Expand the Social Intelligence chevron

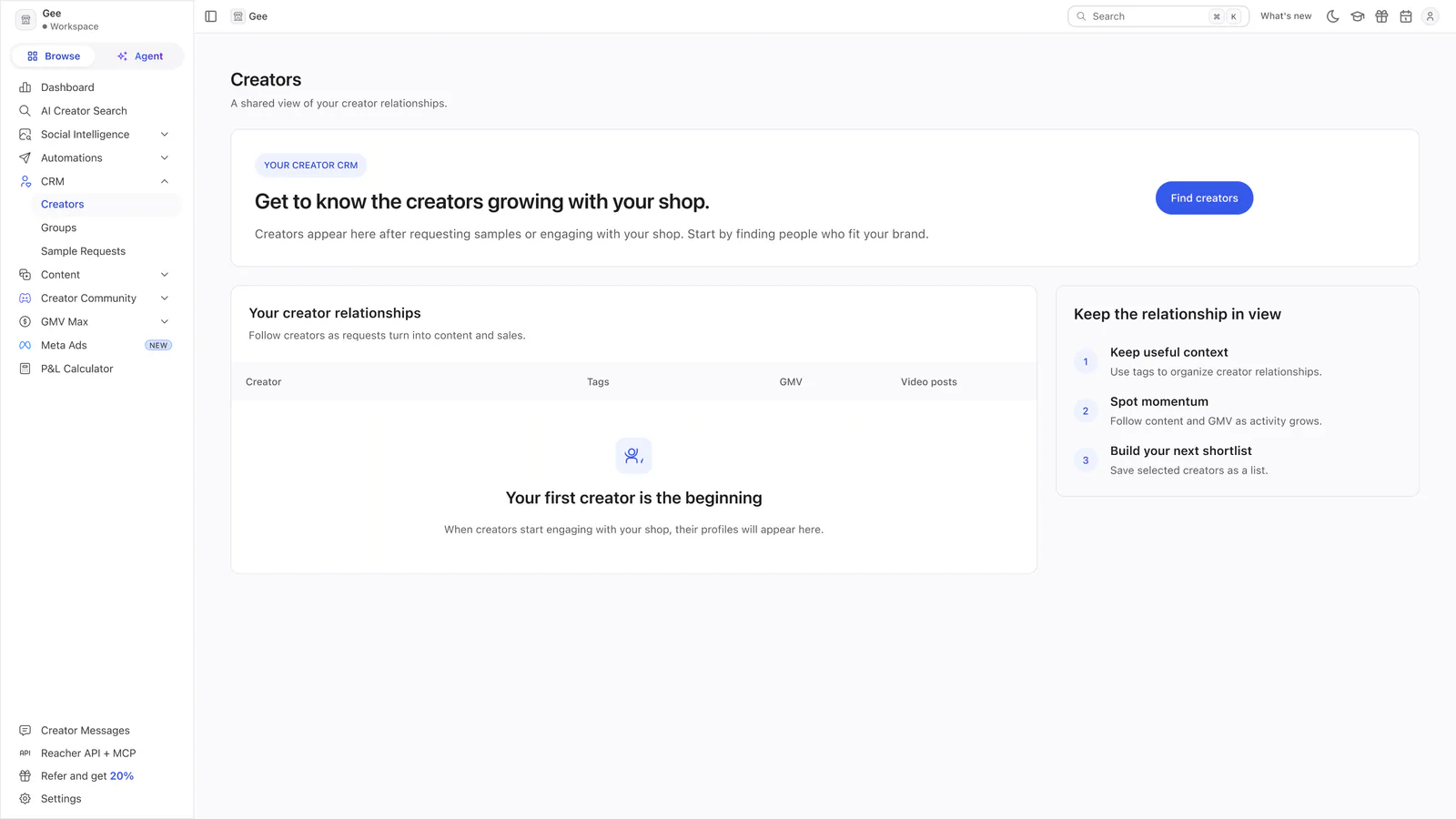click(x=165, y=135)
